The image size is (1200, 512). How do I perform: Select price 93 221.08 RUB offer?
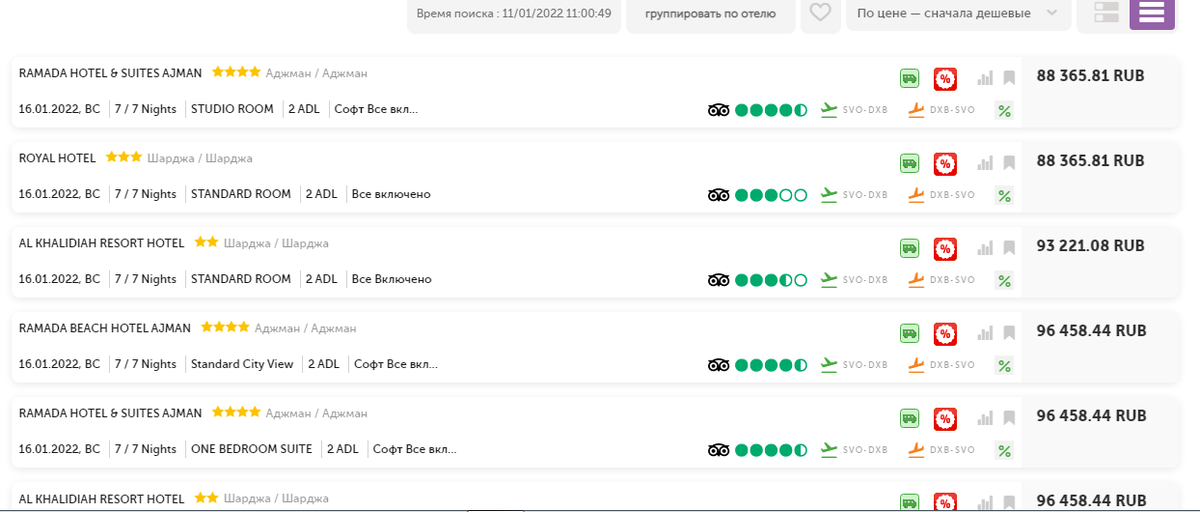1090,246
